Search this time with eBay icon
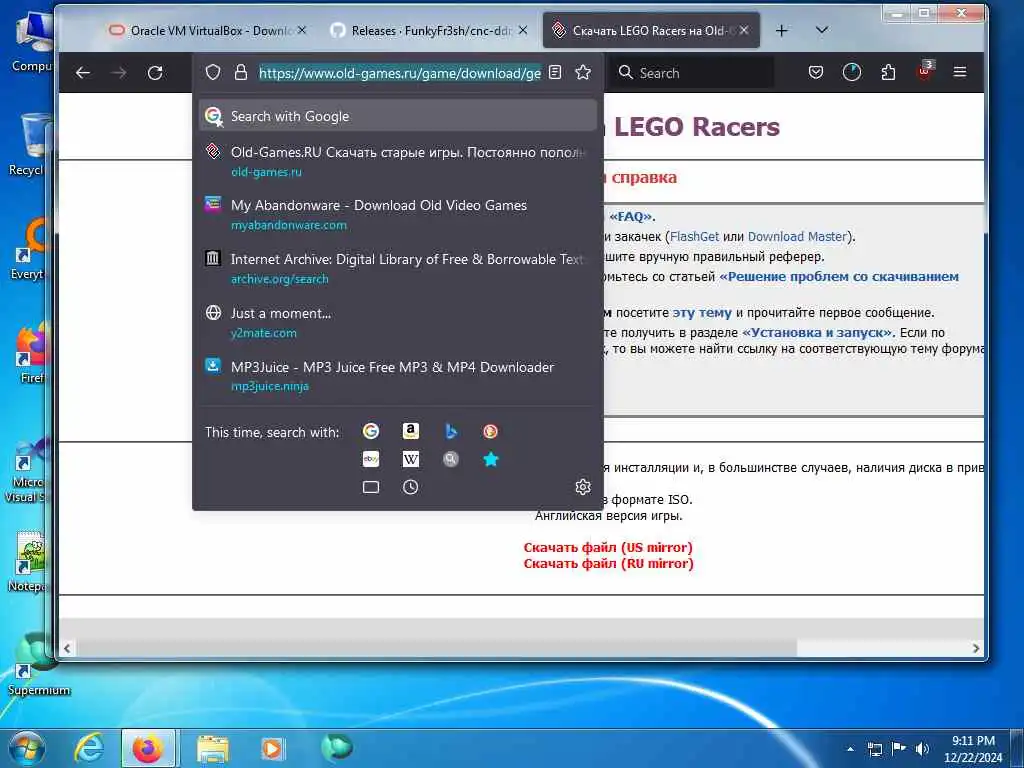This screenshot has height=768, width=1024. pyautogui.click(x=371, y=459)
